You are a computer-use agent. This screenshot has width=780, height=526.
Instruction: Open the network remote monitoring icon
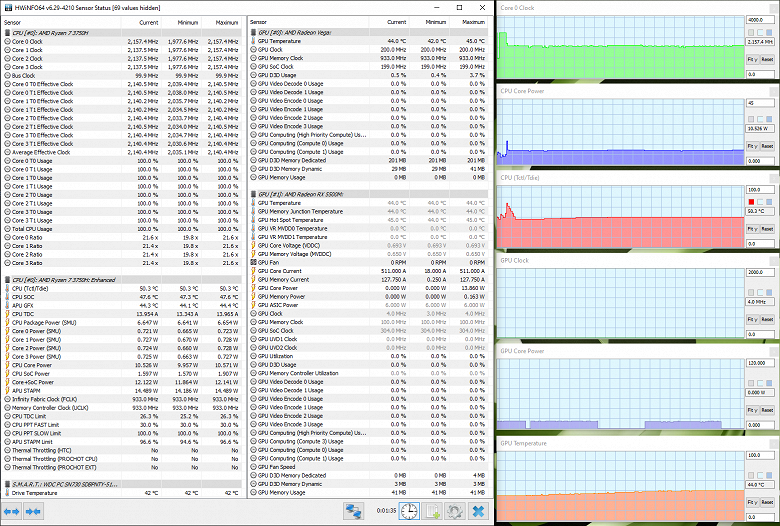354,511
